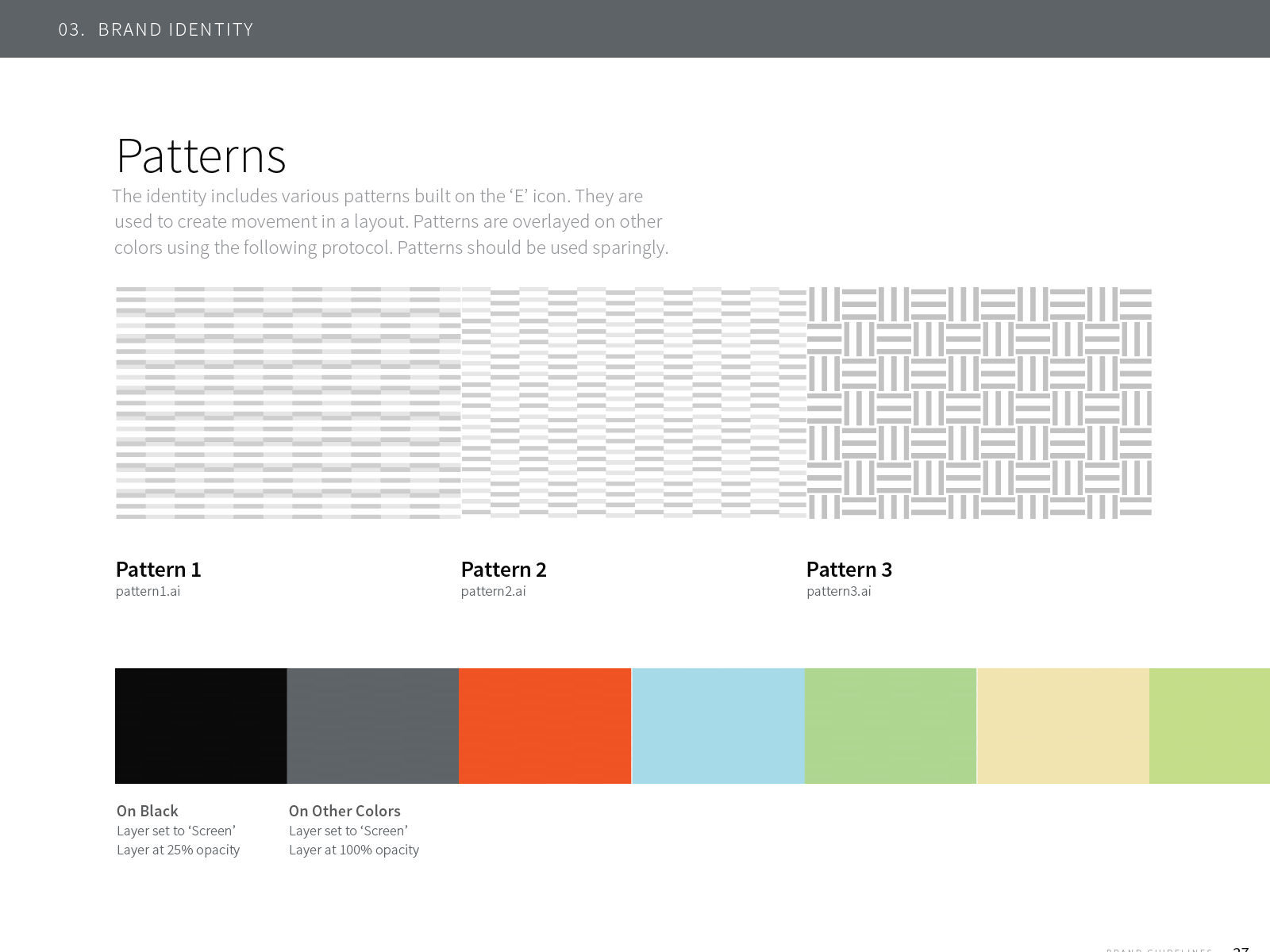Click the "Pattern 2" heading

pos(504,570)
